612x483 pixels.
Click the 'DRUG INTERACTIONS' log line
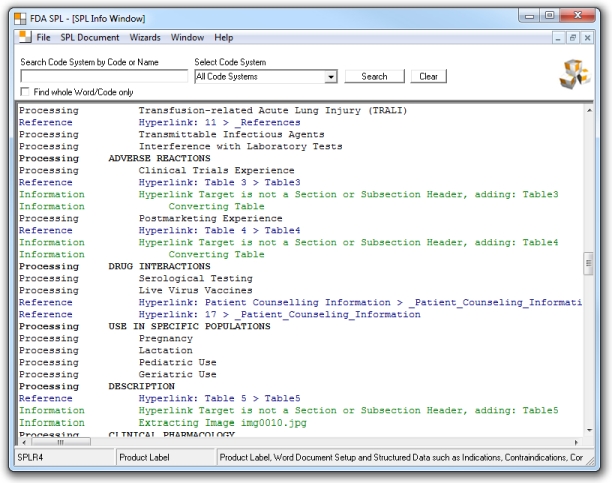coord(159,266)
